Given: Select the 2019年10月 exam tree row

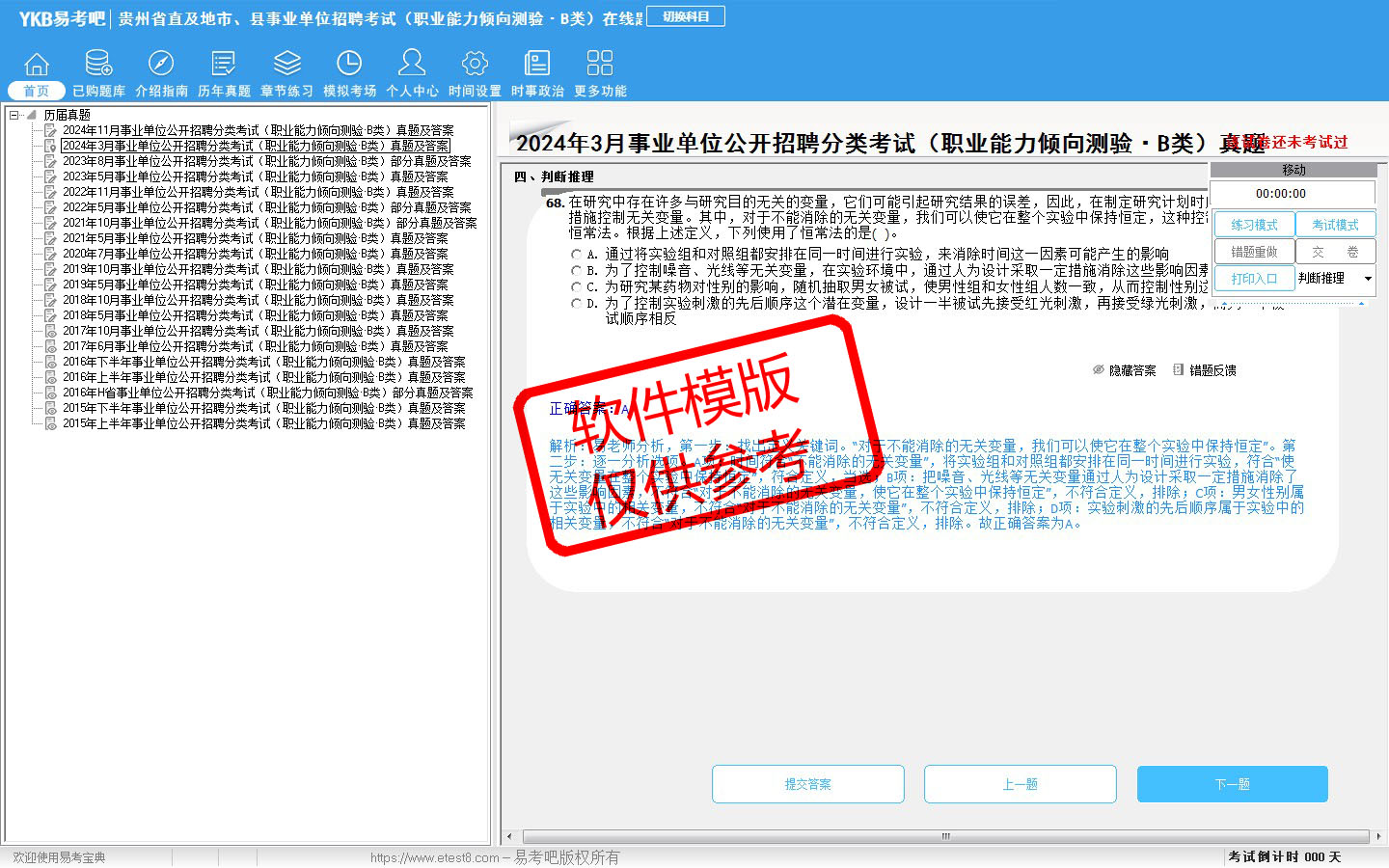Looking at the screenshot, I should pos(259,269).
